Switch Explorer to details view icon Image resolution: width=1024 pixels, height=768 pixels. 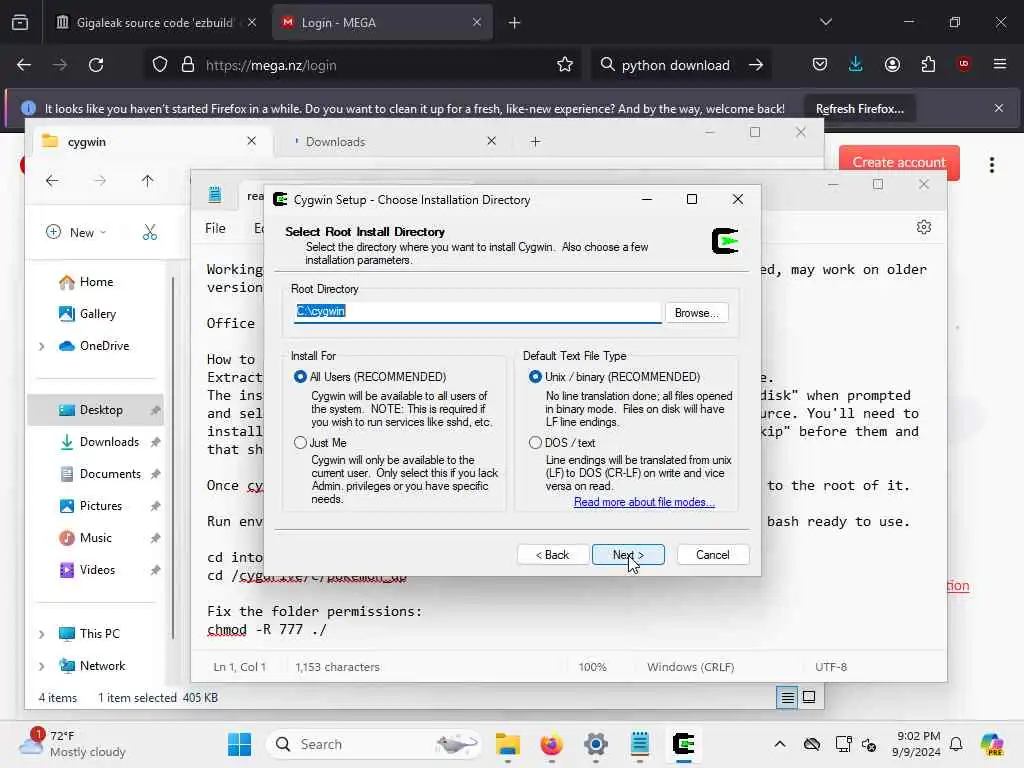[788, 698]
